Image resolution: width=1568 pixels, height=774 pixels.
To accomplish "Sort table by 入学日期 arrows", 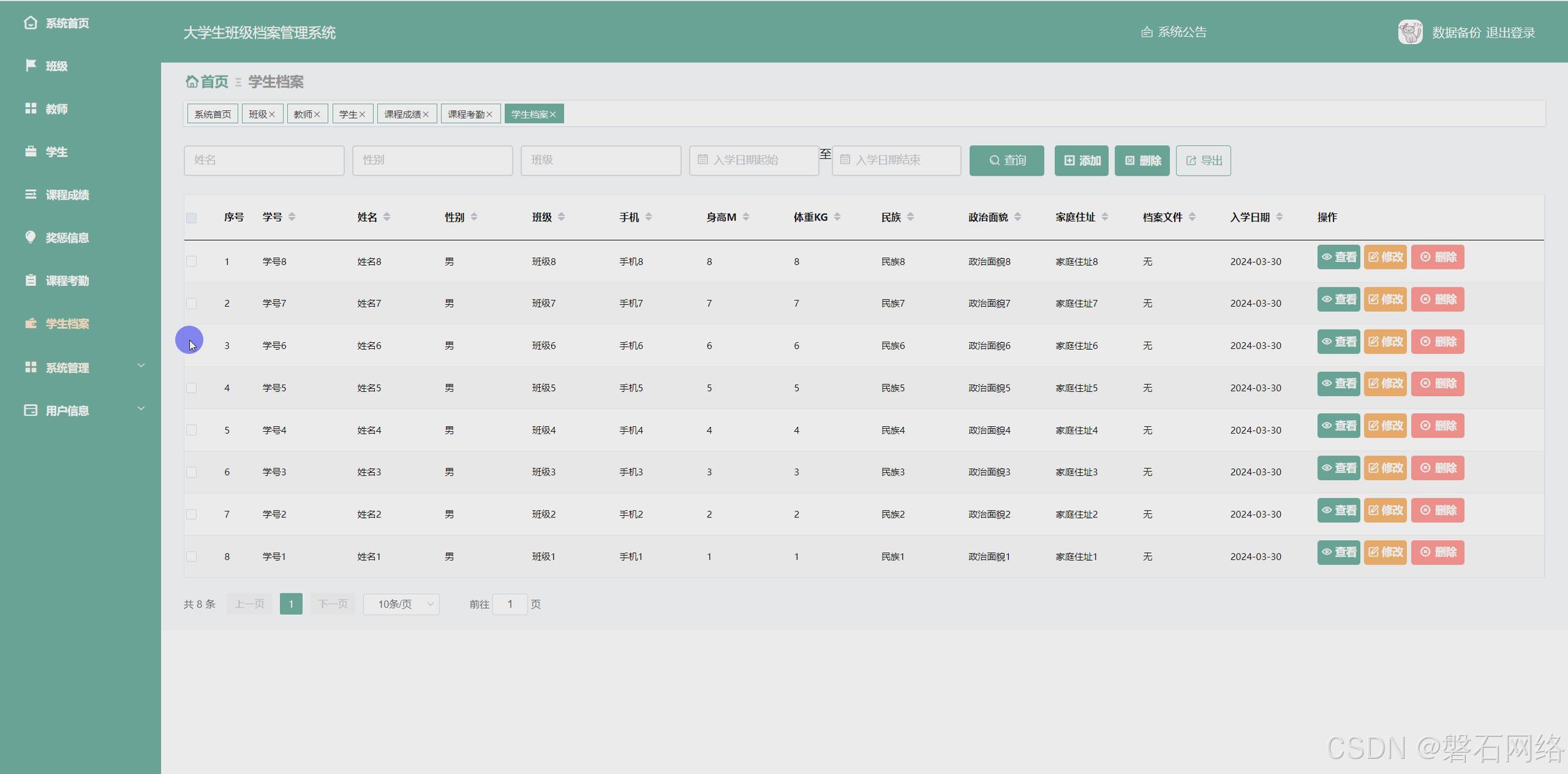I will [x=1280, y=217].
